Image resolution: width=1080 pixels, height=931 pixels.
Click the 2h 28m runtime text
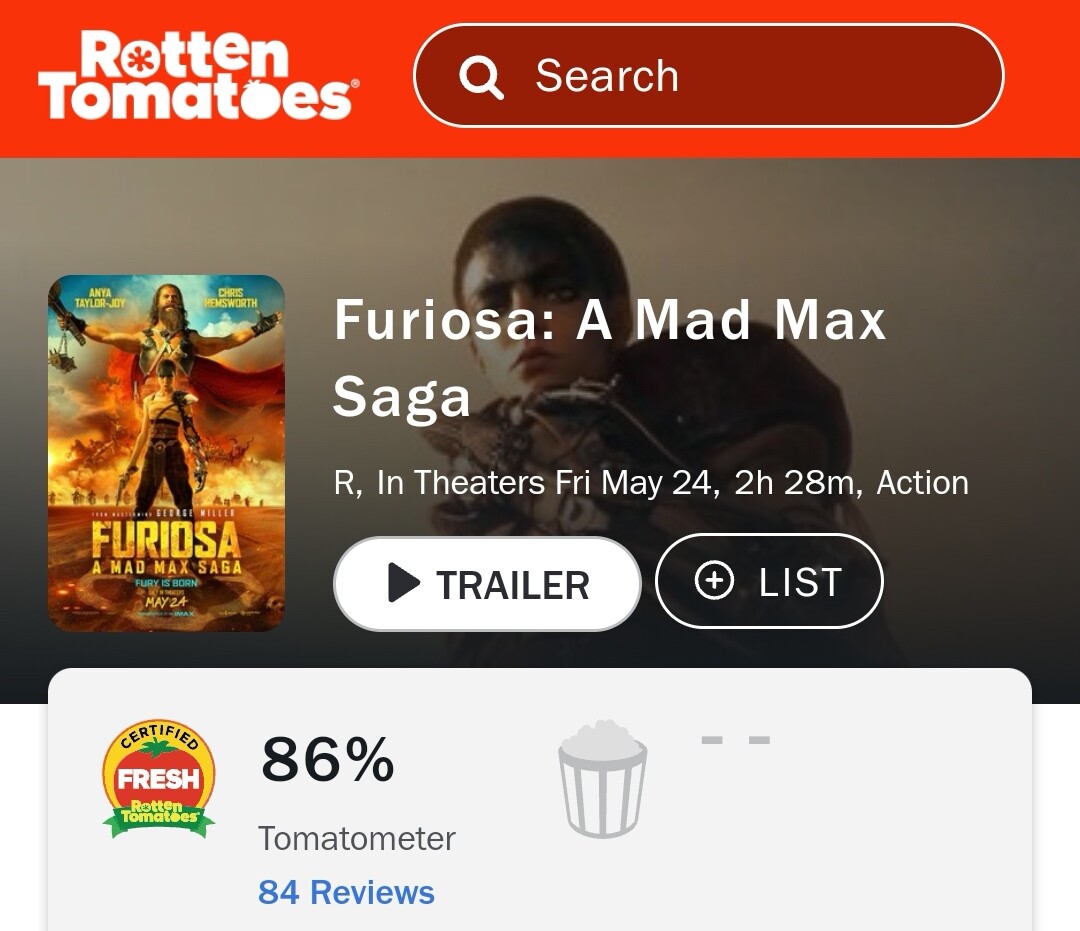[x=797, y=483]
